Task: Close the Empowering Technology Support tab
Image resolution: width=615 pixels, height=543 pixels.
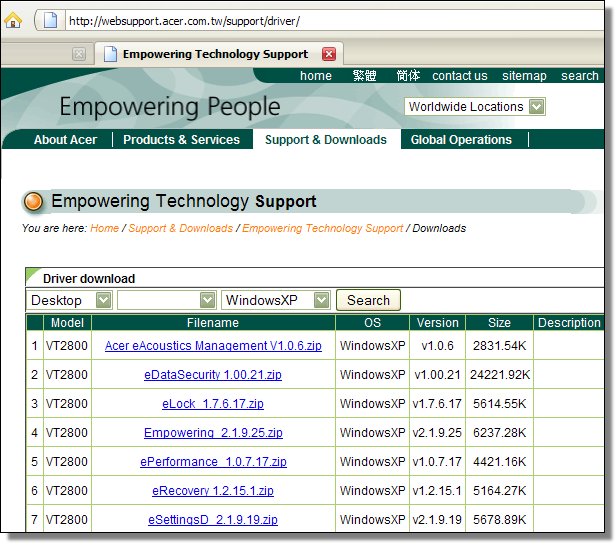Action: coord(329,54)
